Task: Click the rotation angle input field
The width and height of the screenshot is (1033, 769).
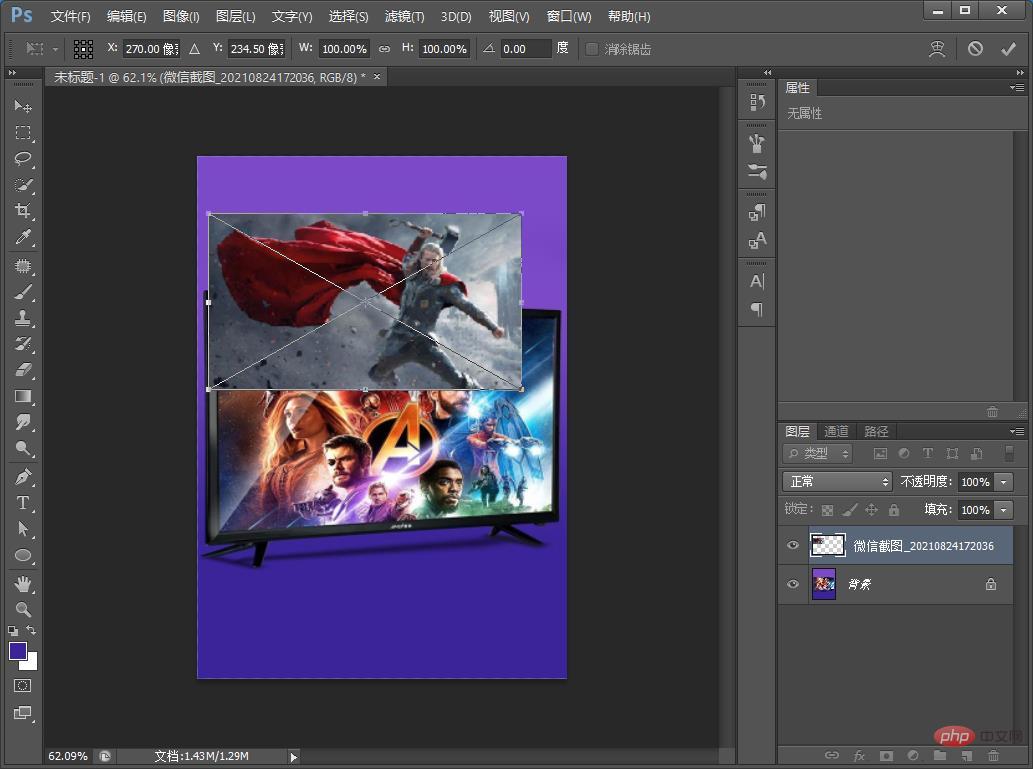Action: 526,49
